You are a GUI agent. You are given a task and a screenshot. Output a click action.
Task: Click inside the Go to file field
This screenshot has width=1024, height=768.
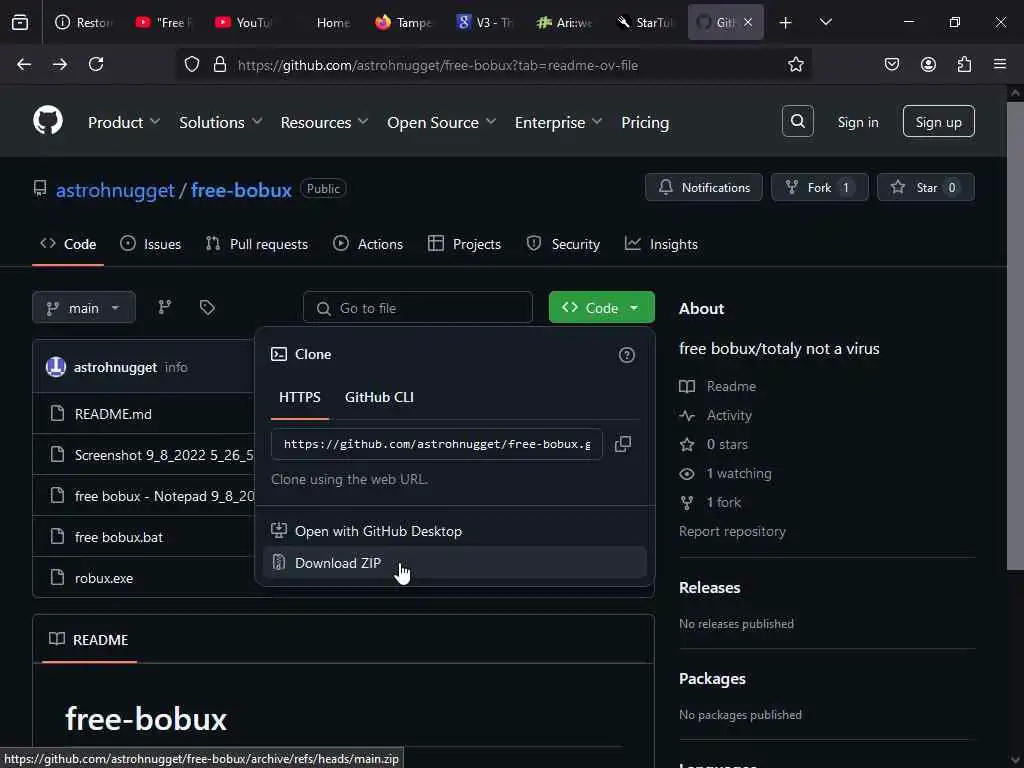click(x=418, y=308)
